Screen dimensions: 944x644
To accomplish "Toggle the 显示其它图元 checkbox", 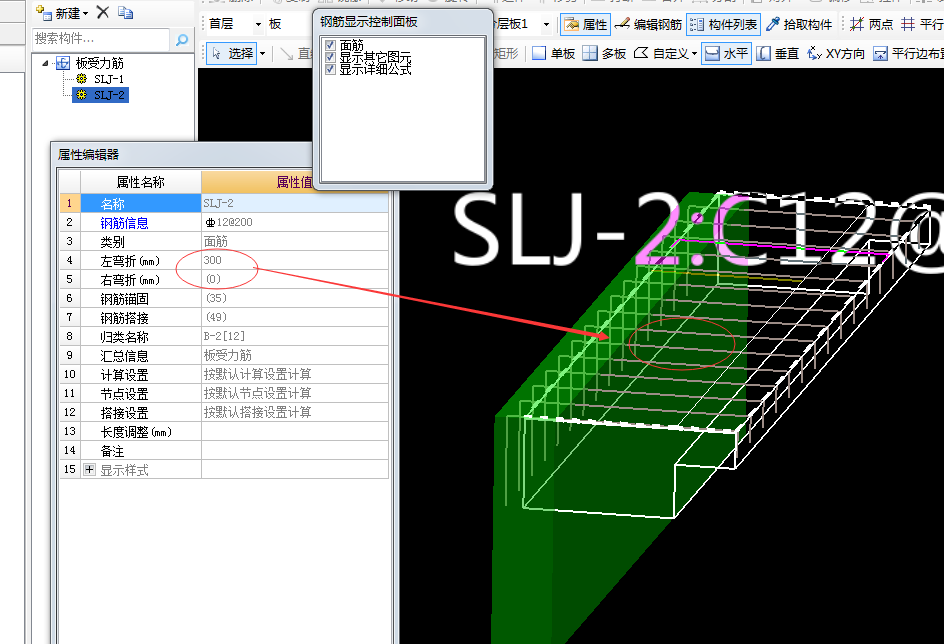I will click(330, 57).
